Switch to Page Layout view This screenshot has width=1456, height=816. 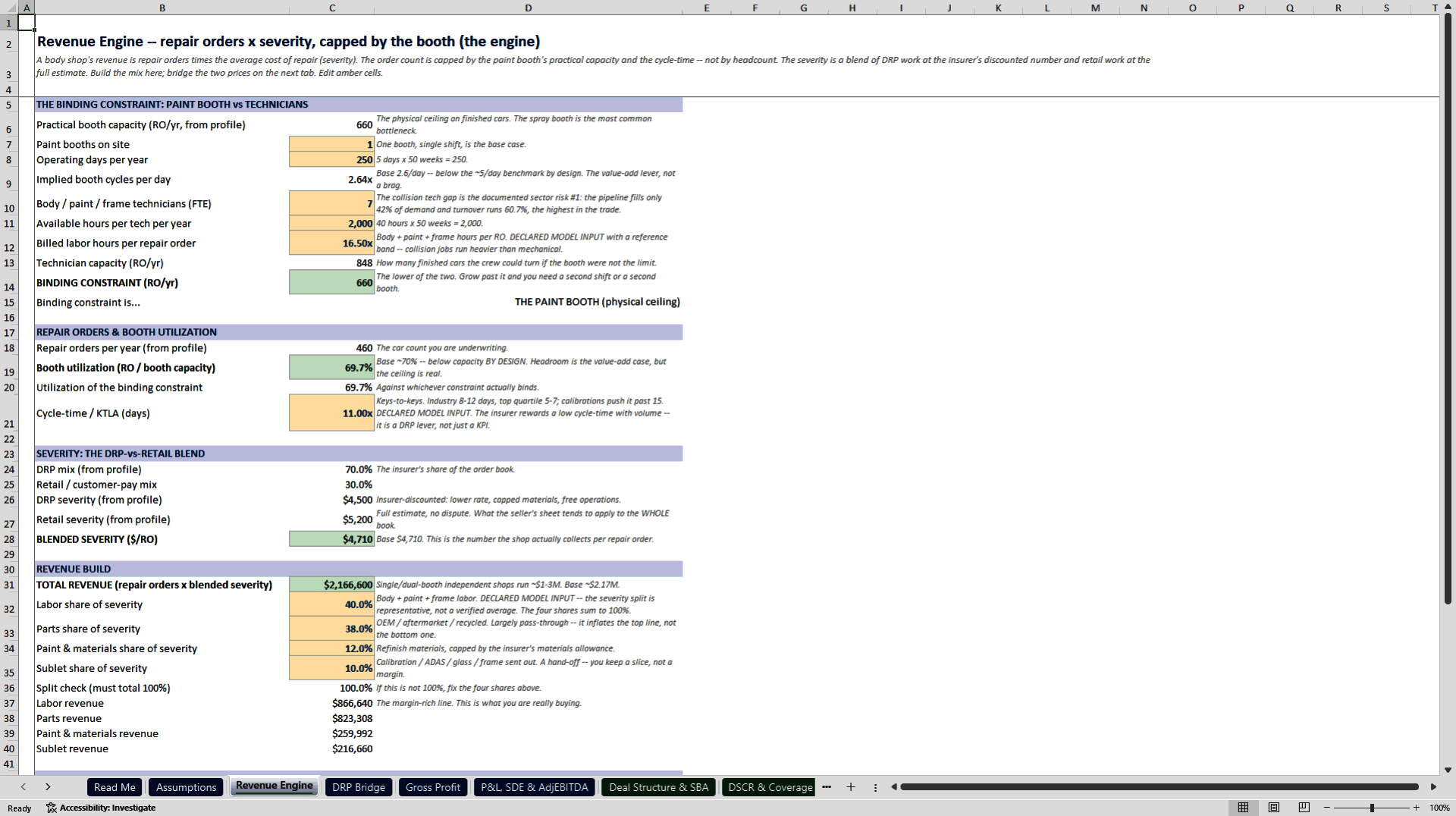pos(1274,808)
